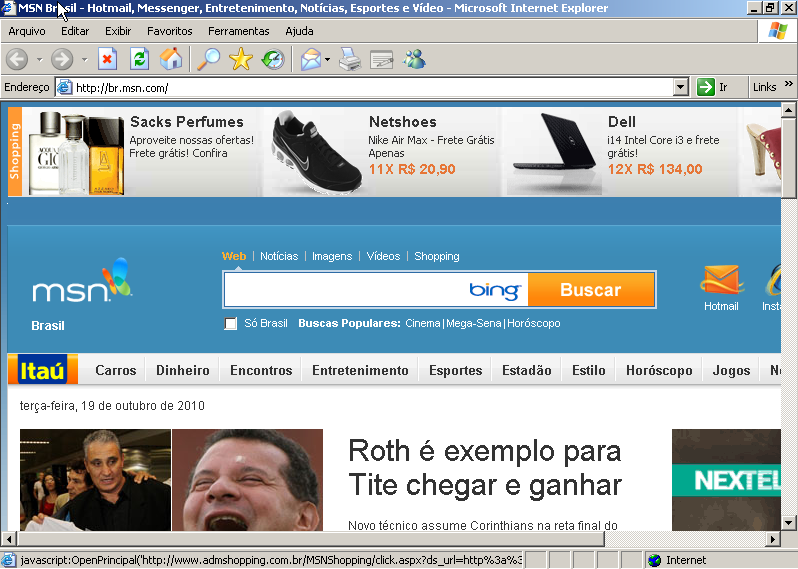Open the Entretenimento navigation item
Image resolution: width=798 pixels, height=569 pixels.
coord(360,370)
